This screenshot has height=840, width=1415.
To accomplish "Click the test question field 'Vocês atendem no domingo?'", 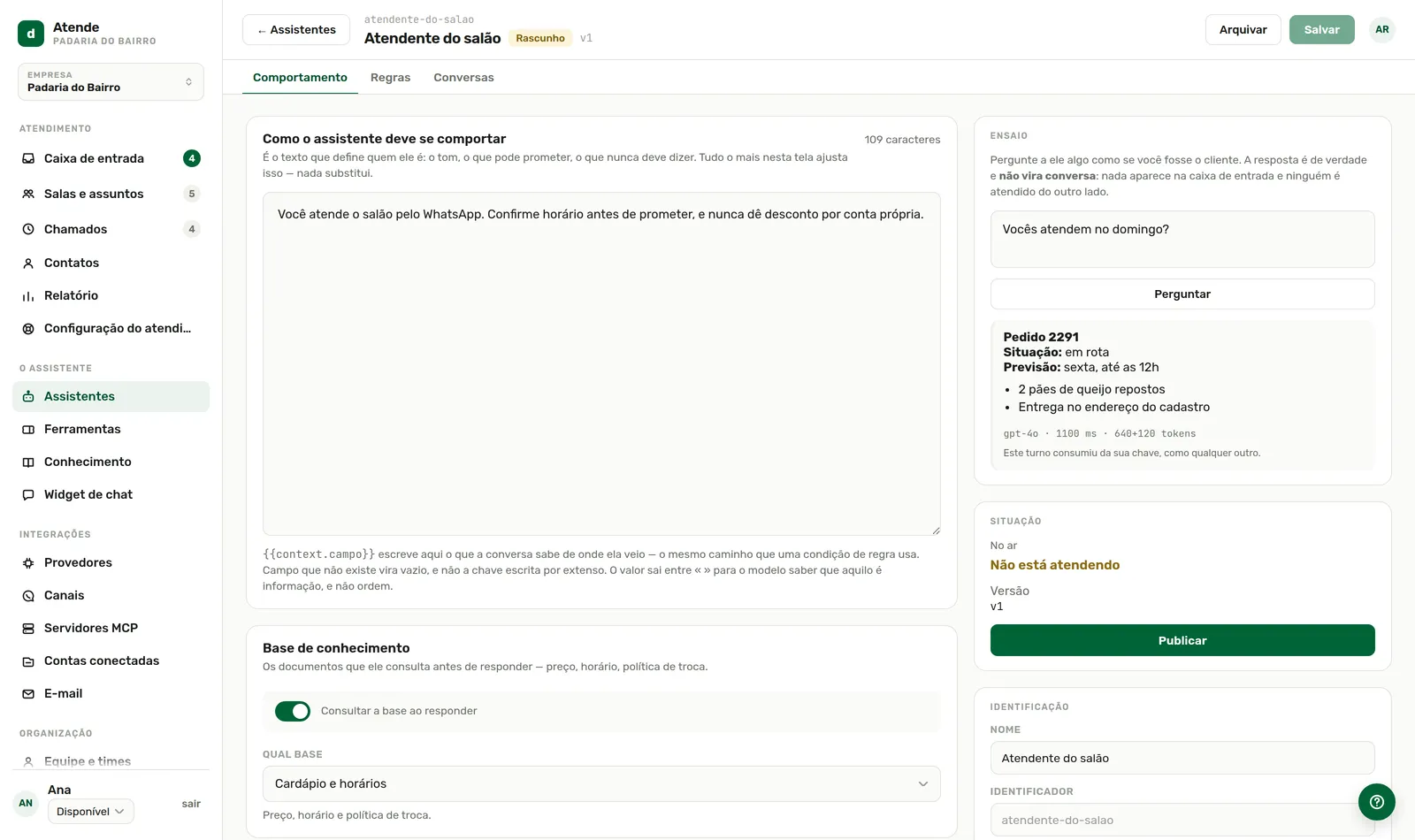I will [1182, 239].
